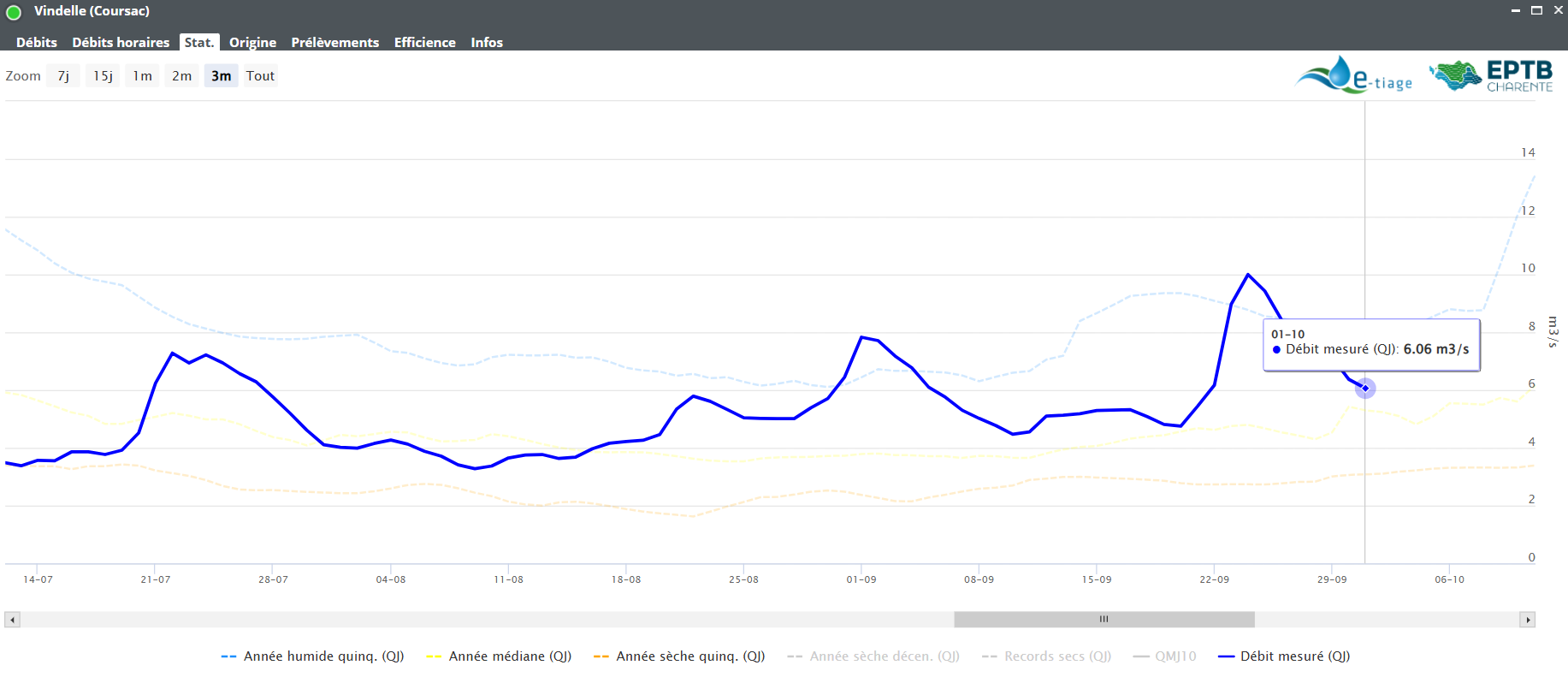Set zoom range to 7j

pyautogui.click(x=63, y=76)
